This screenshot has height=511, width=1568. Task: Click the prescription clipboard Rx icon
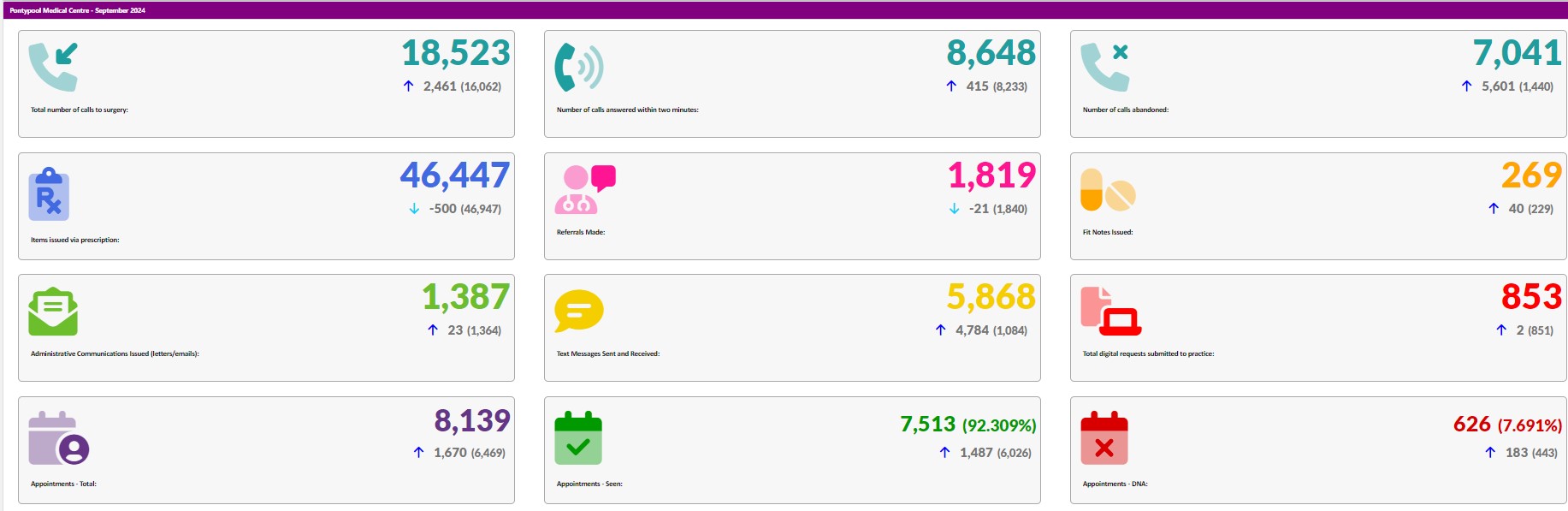click(49, 194)
